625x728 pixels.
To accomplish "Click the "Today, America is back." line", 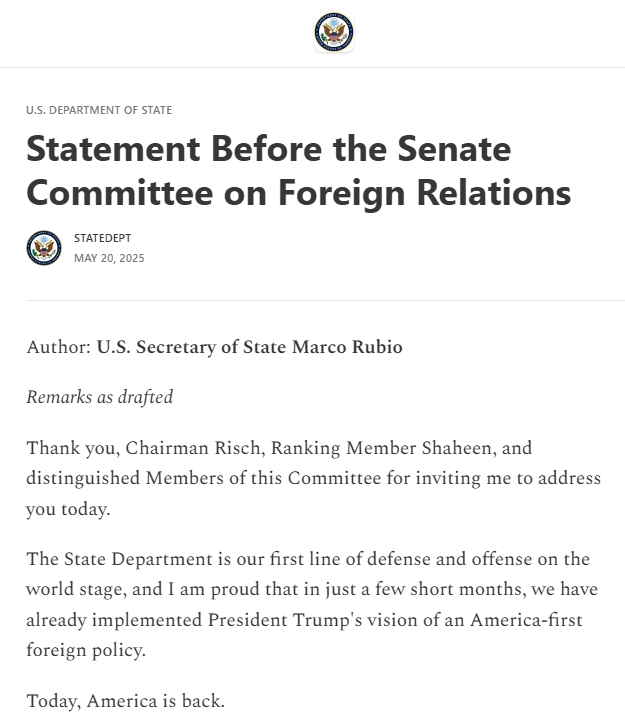I will (126, 701).
